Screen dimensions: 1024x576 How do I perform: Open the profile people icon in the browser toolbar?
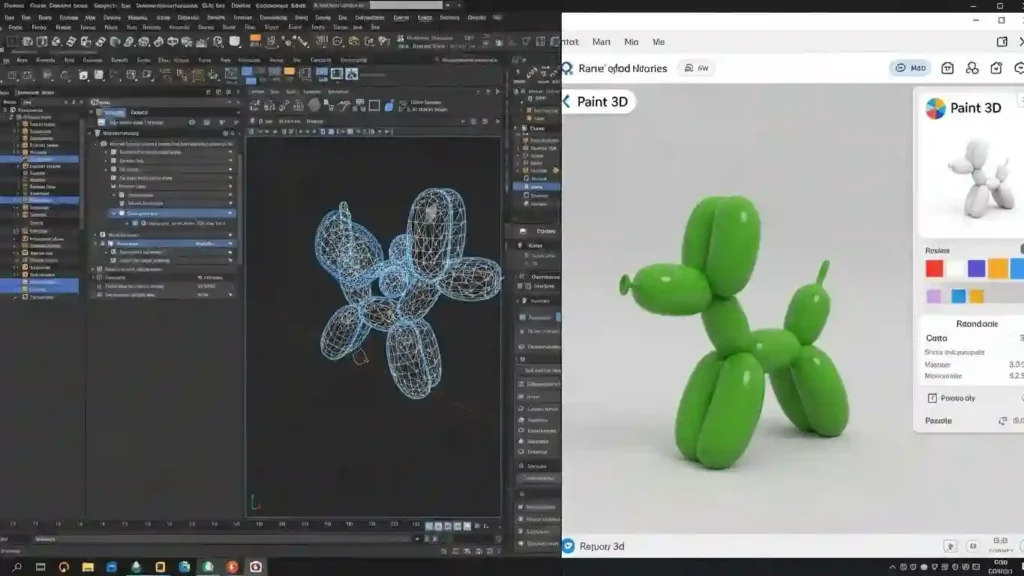point(973,69)
